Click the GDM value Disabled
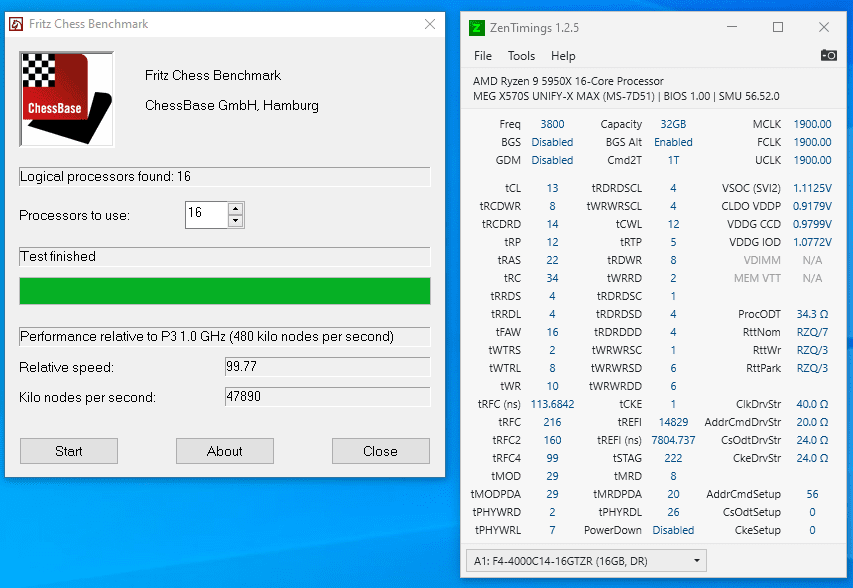853x588 pixels. pyautogui.click(x=552, y=160)
